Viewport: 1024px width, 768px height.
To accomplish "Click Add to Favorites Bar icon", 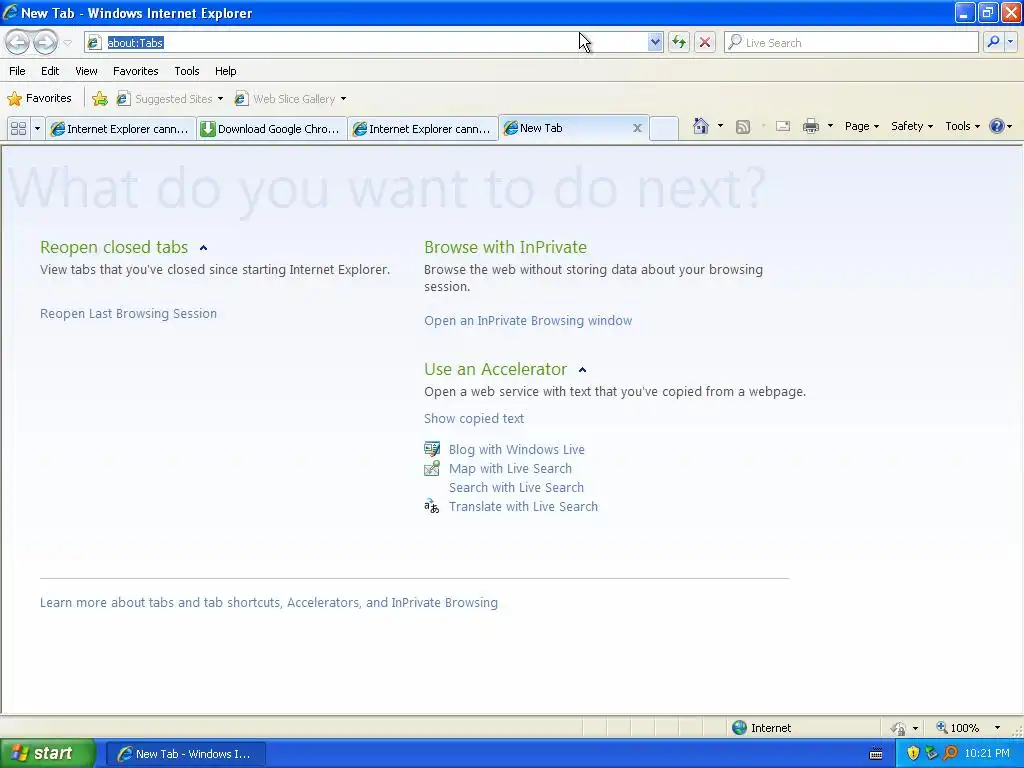I will 100,99.
